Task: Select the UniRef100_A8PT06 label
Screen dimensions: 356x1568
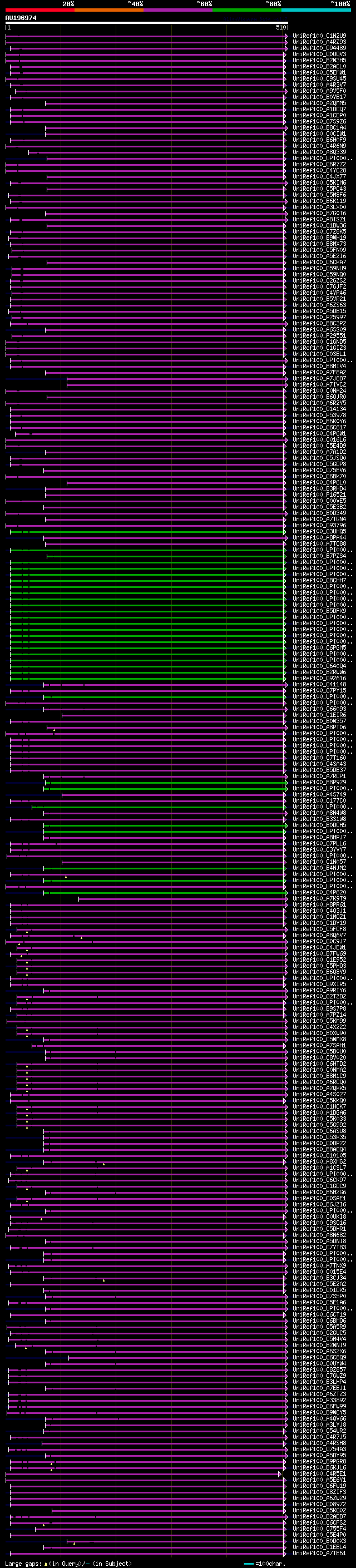Action: pos(319,727)
